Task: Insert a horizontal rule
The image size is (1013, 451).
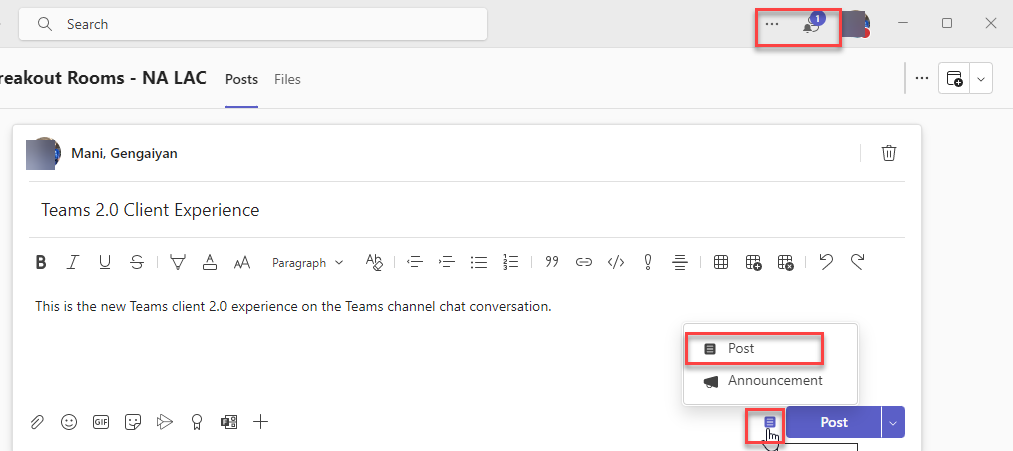Action: (680, 262)
